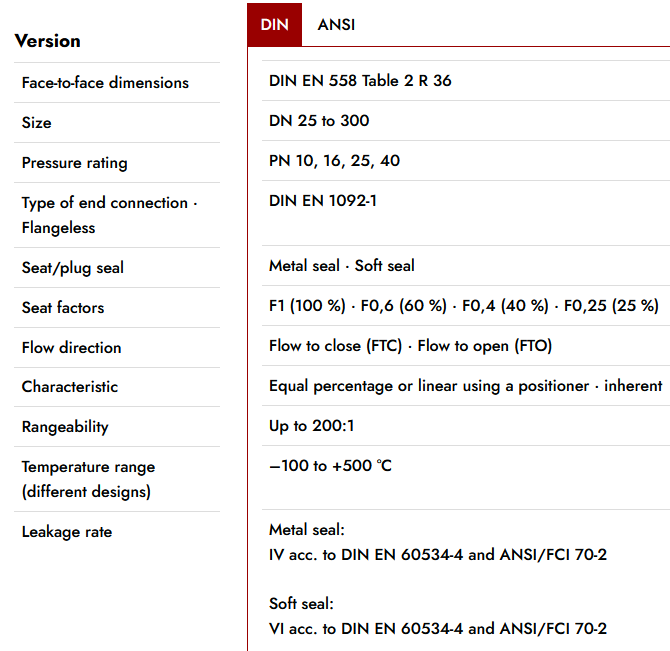Click the Seat/plug seal row label
670x651 pixels.
pos(73,268)
